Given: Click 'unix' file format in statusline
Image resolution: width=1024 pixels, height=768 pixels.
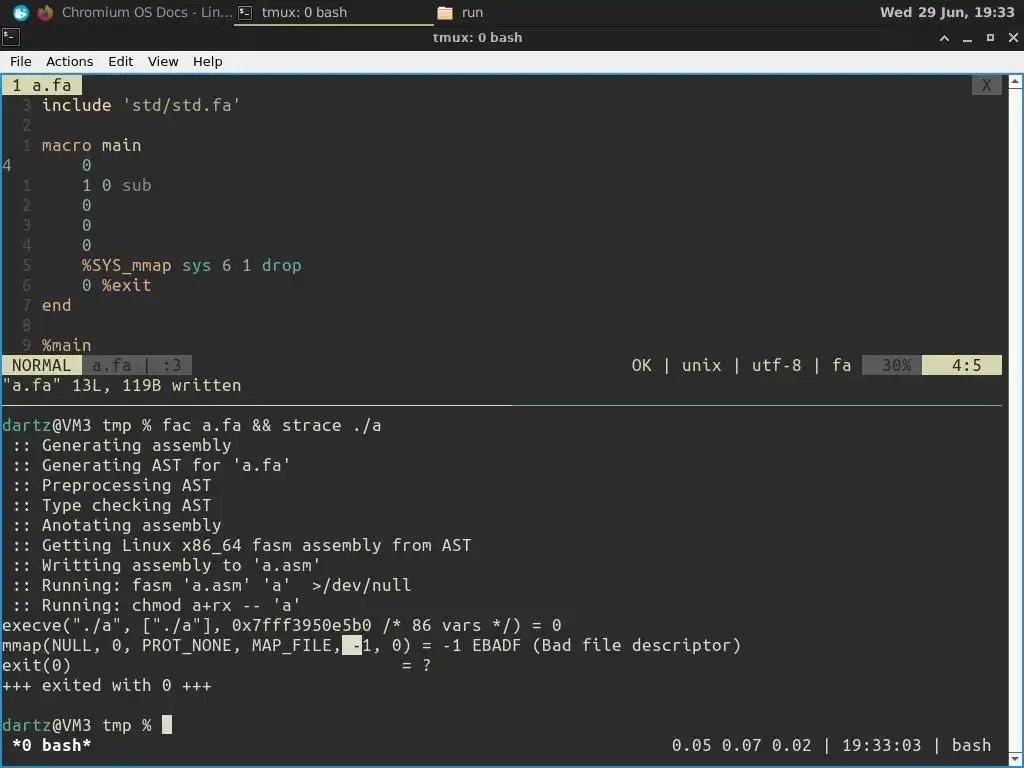Looking at the screenshot, I should [x=701, y=365].
